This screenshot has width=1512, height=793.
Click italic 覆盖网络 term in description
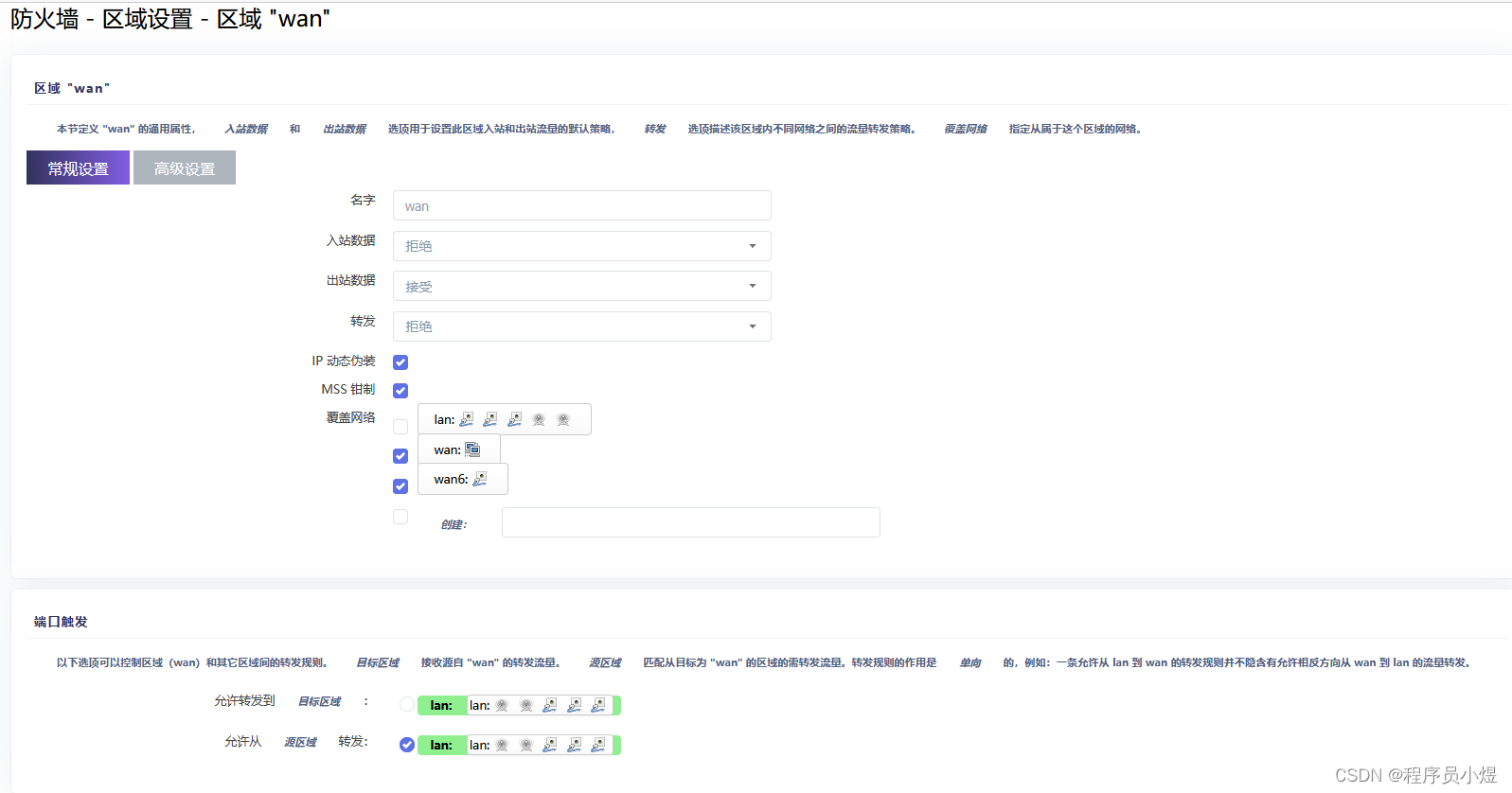(966, 129)
